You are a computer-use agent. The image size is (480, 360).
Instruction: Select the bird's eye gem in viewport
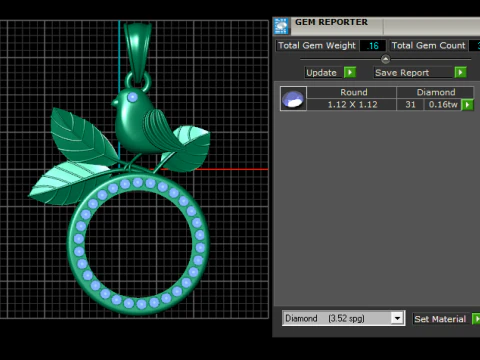tap(132, 97)
